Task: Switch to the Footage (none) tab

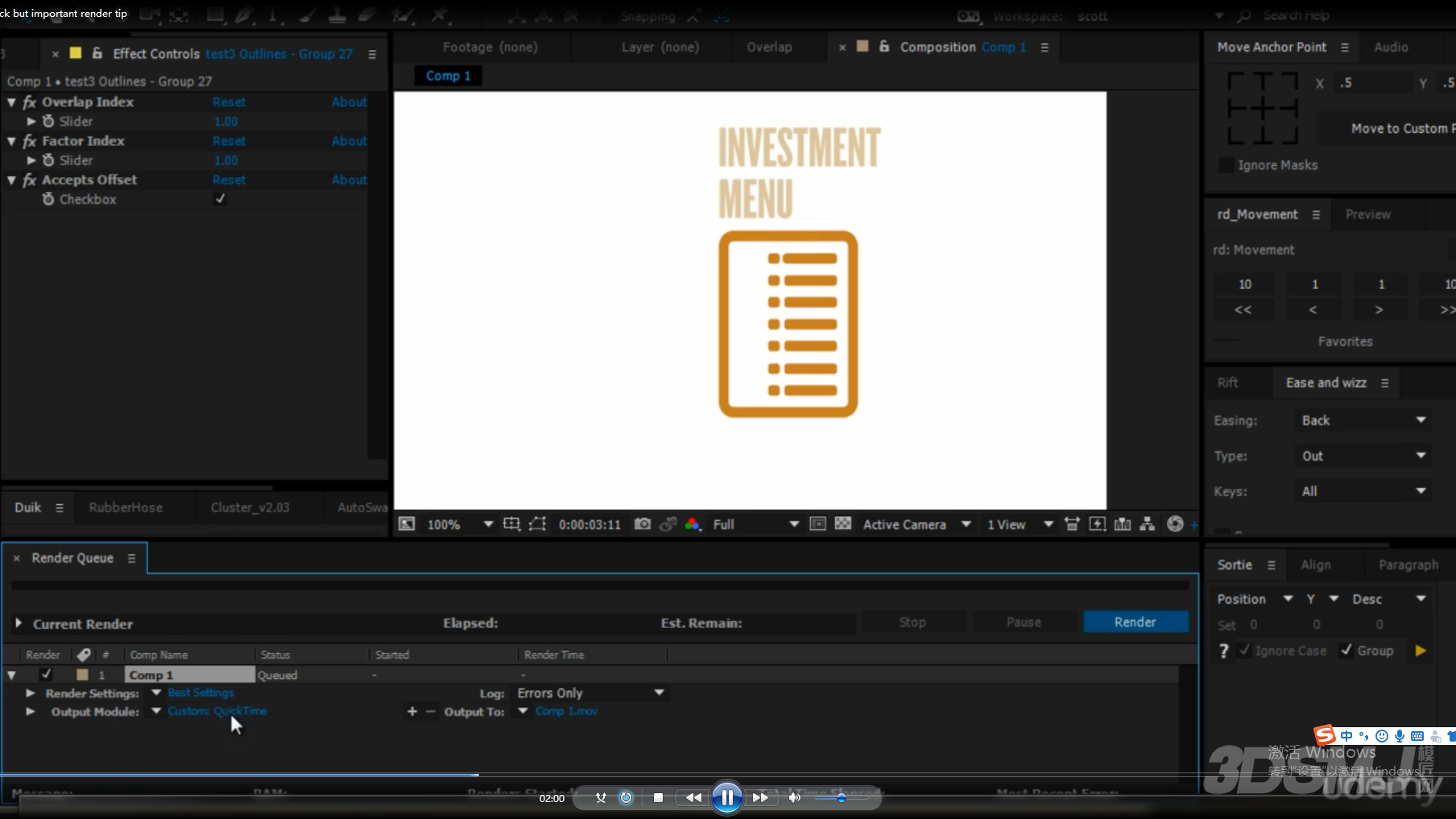Action: [x=490, y=47]
